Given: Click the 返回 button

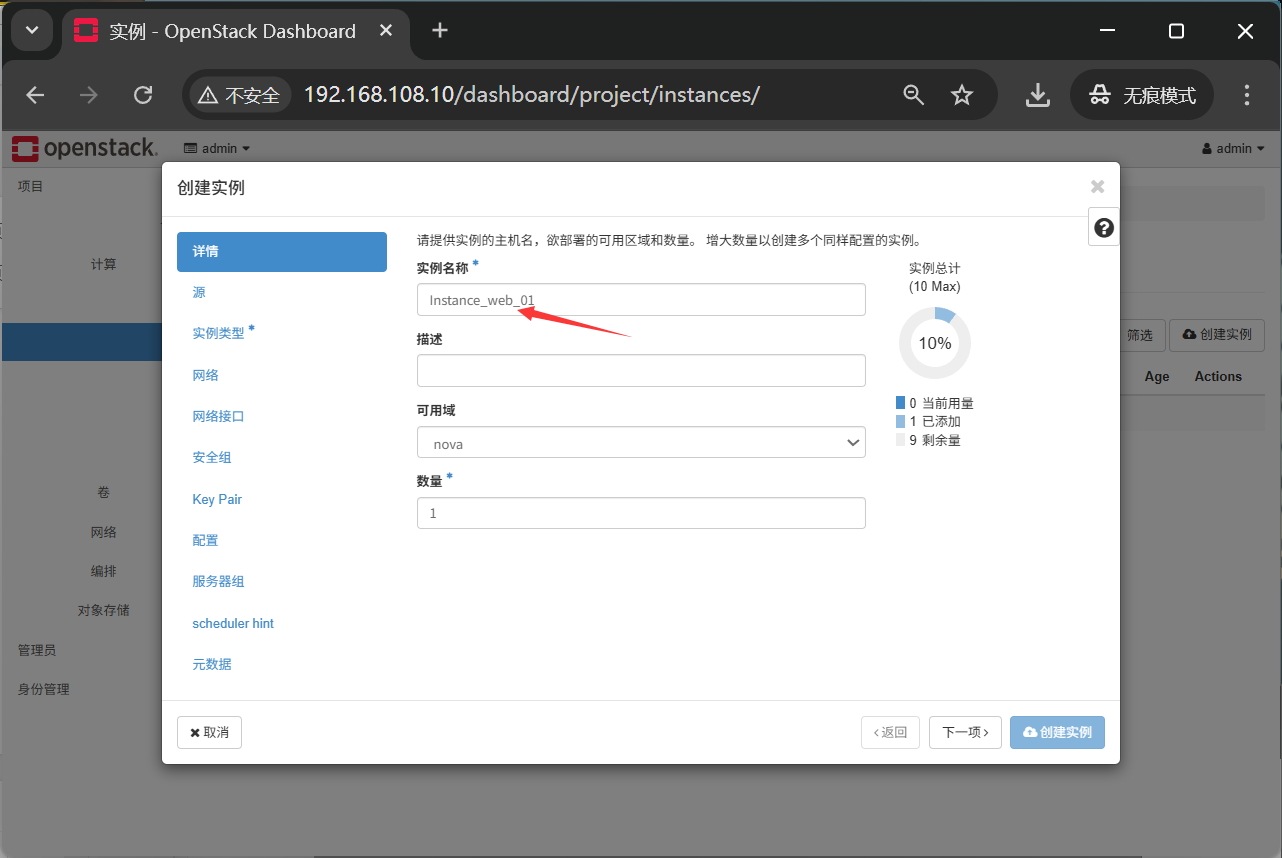Looking at the screenshot, I should (890, 732).
